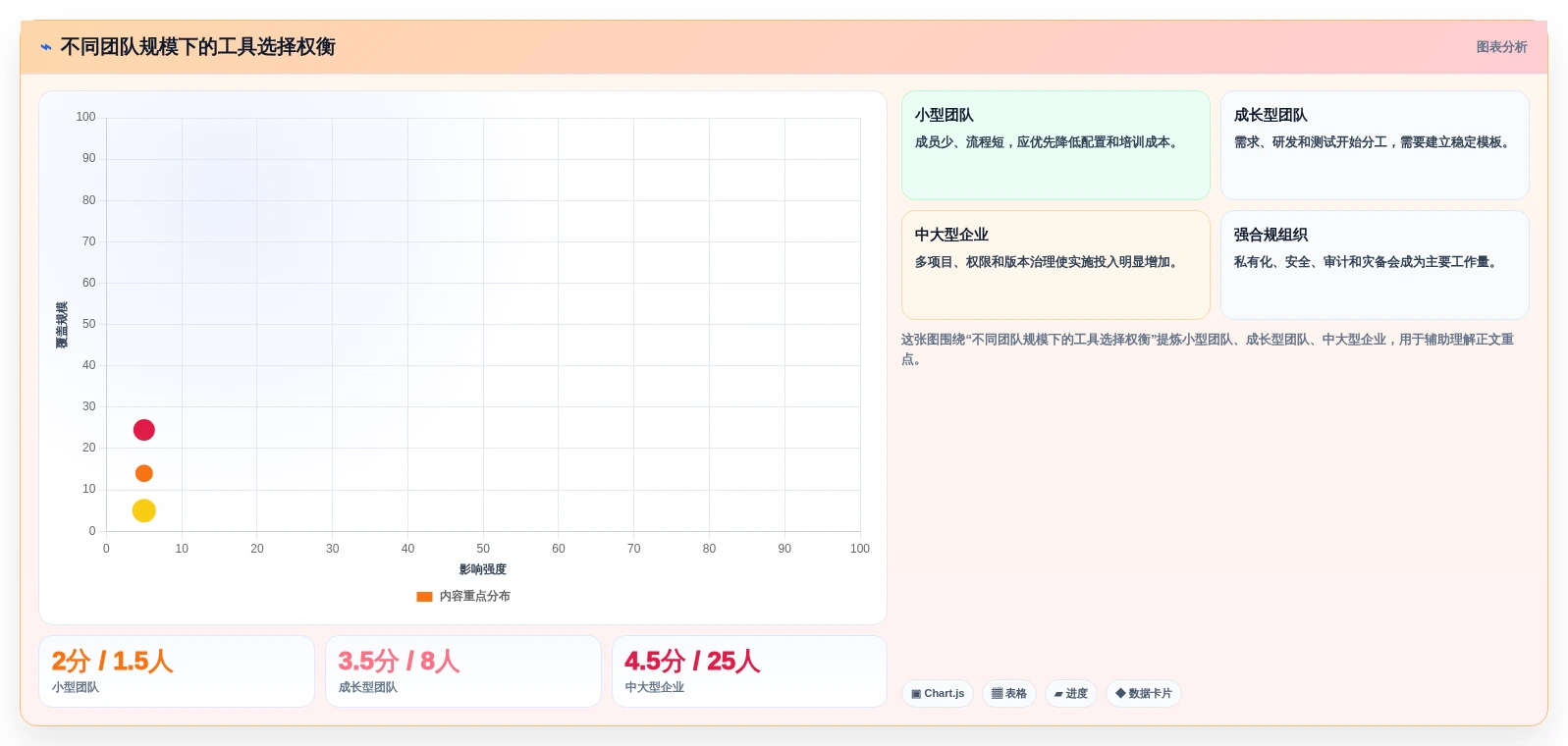The height and width of the screenshot is (746, 1568).
Task: Click the 2分 / 1.5人 stat card
Action: pyautogui.click(x=177, y=671)
